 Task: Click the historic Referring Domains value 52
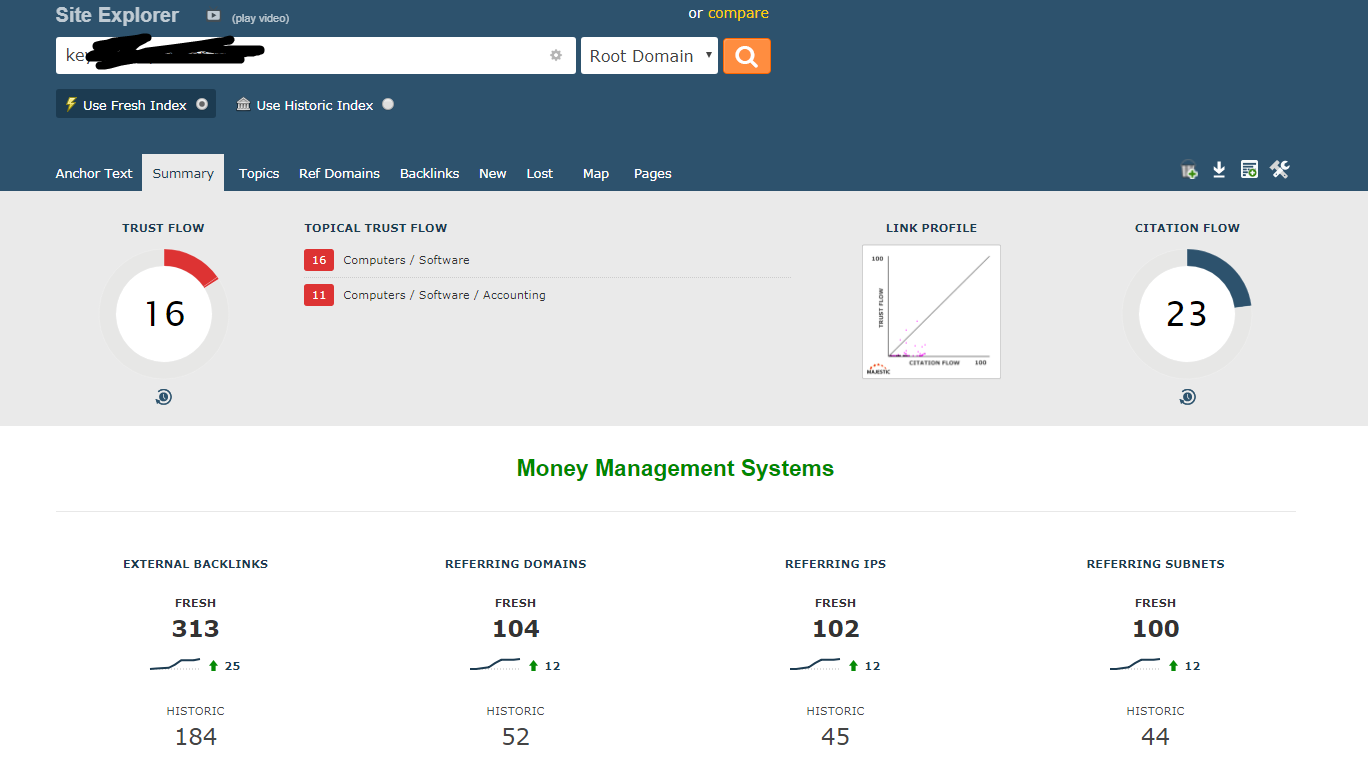click(x=516, y=737)
